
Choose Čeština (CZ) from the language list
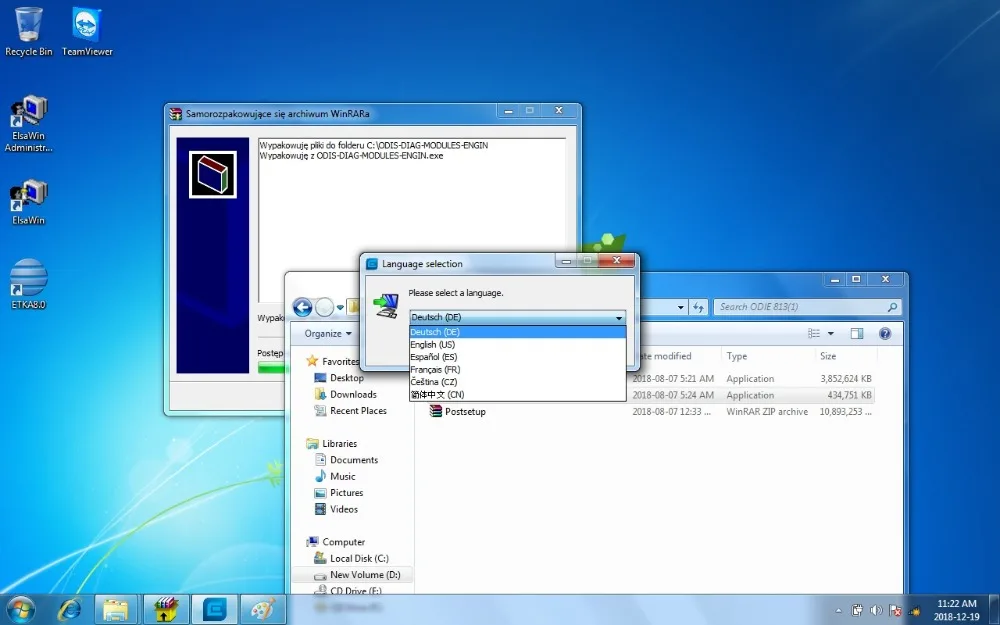coord(517,381)
